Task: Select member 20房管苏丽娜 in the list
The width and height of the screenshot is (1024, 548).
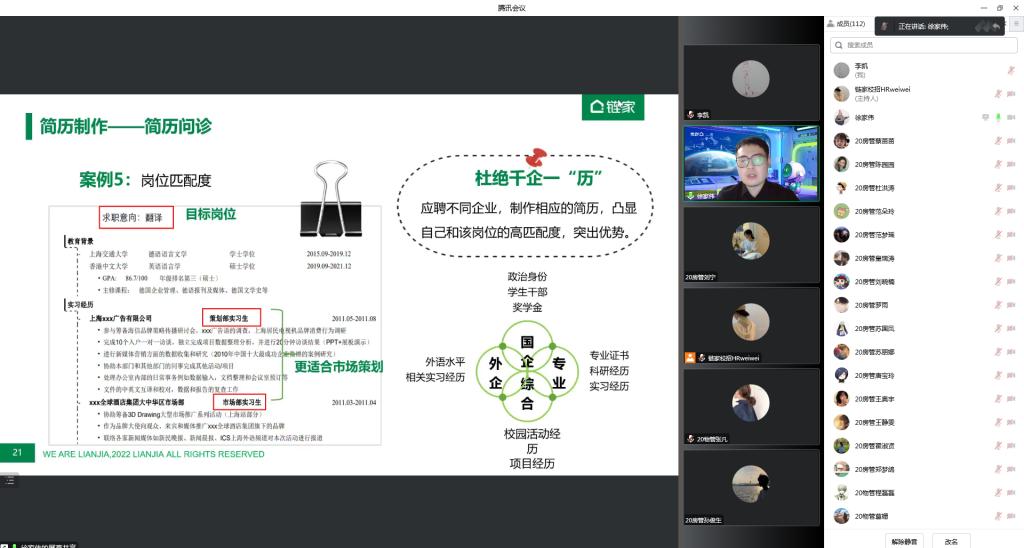Action: point(874,352)
